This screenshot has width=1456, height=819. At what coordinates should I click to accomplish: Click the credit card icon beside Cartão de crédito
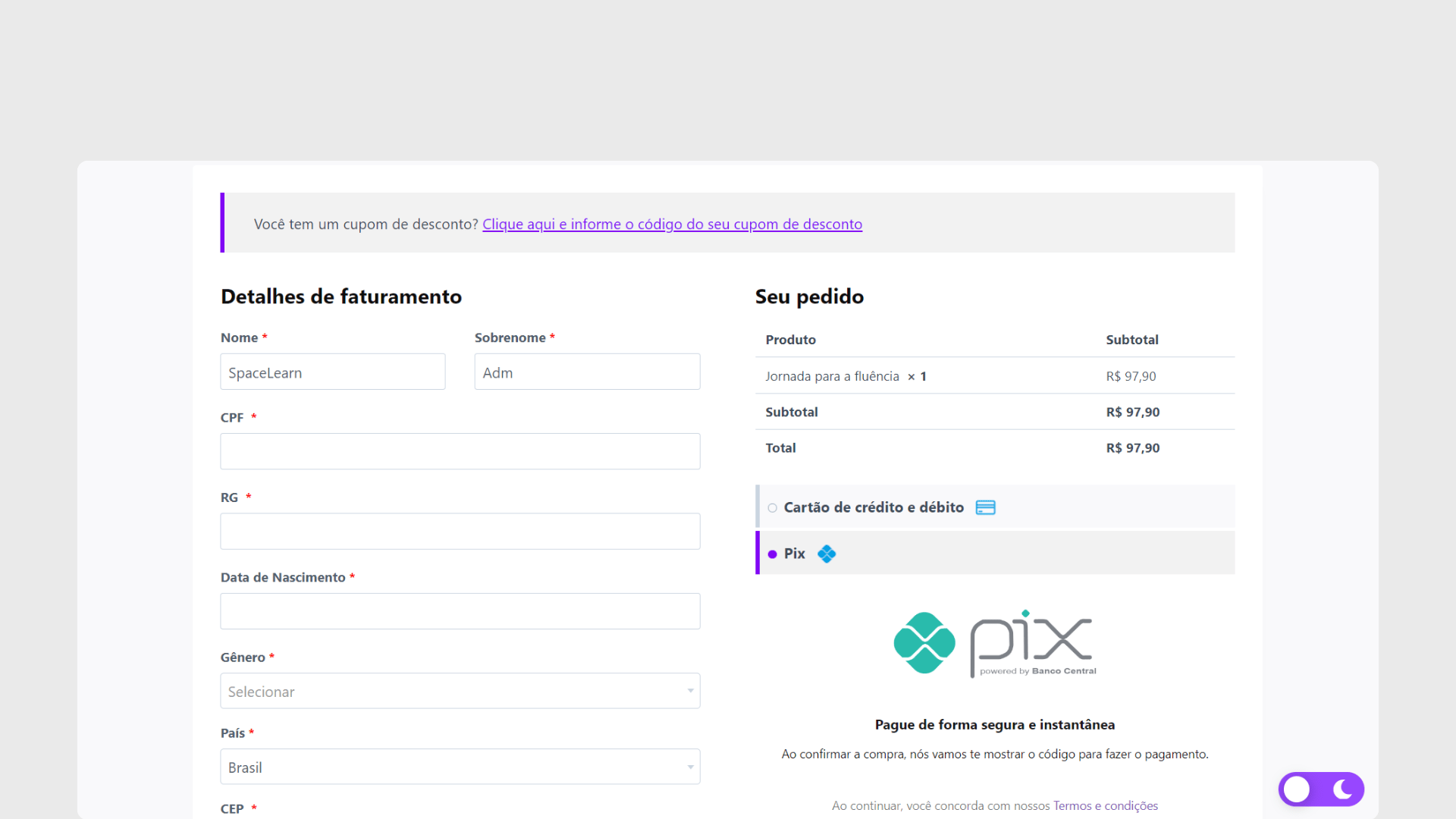pyautogui.click(x=985, y=507)
